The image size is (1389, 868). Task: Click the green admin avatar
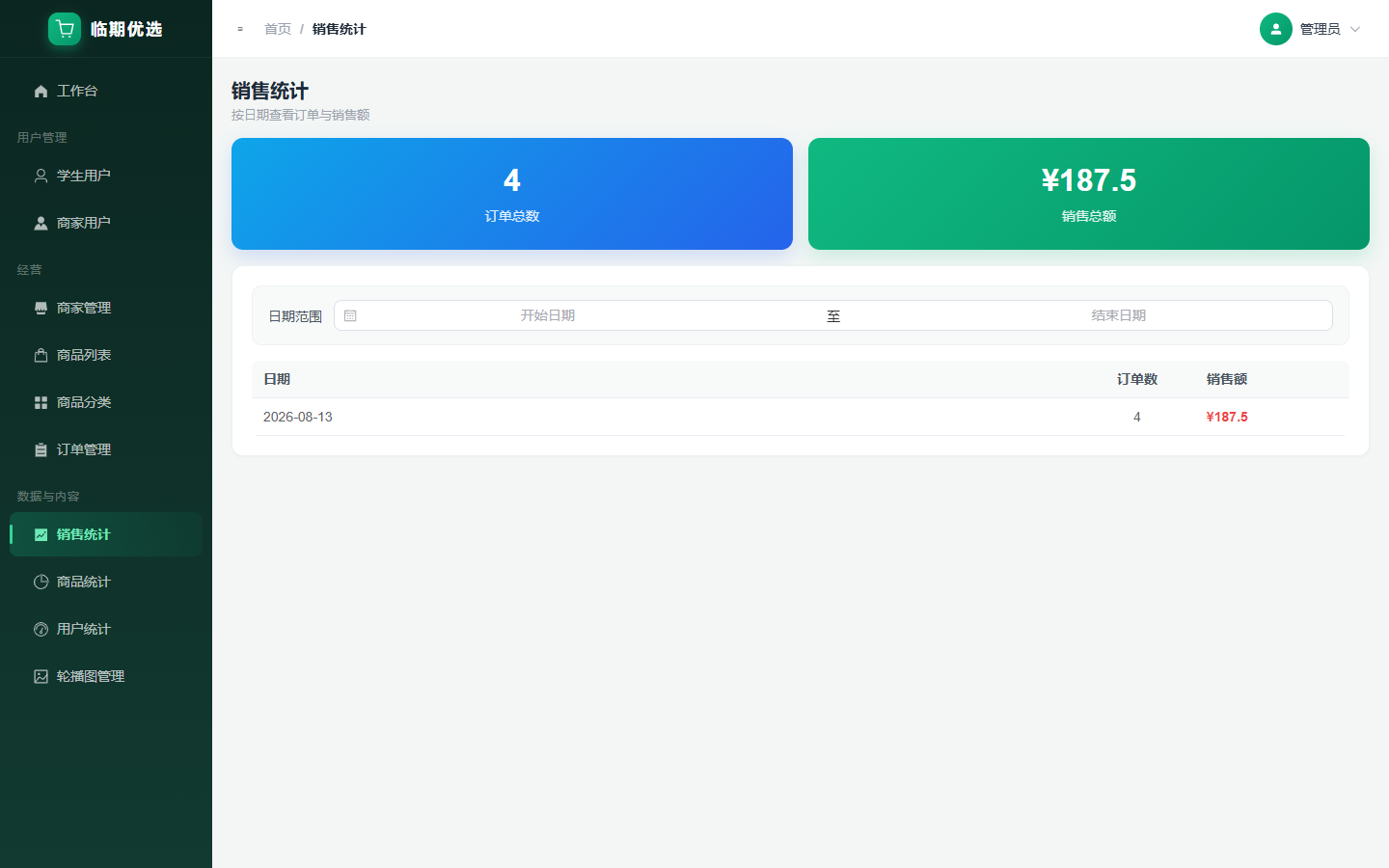pos(1275,29)
